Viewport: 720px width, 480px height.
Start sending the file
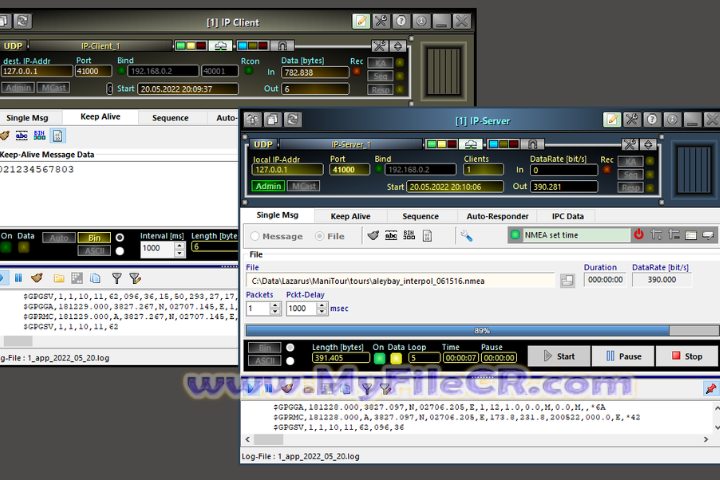click(559, 356)
